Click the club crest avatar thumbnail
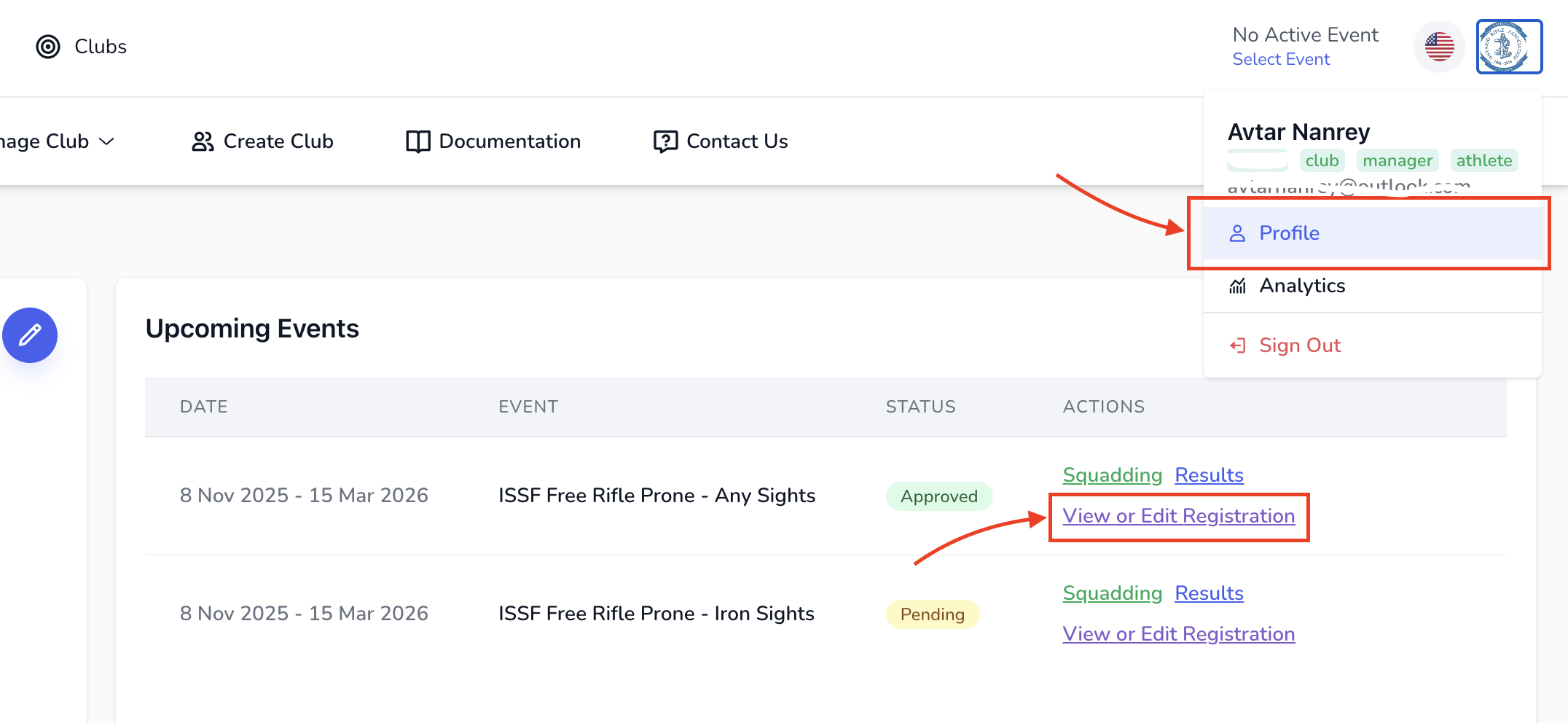The image size is (1568, 723). (x=1509, y=47)
